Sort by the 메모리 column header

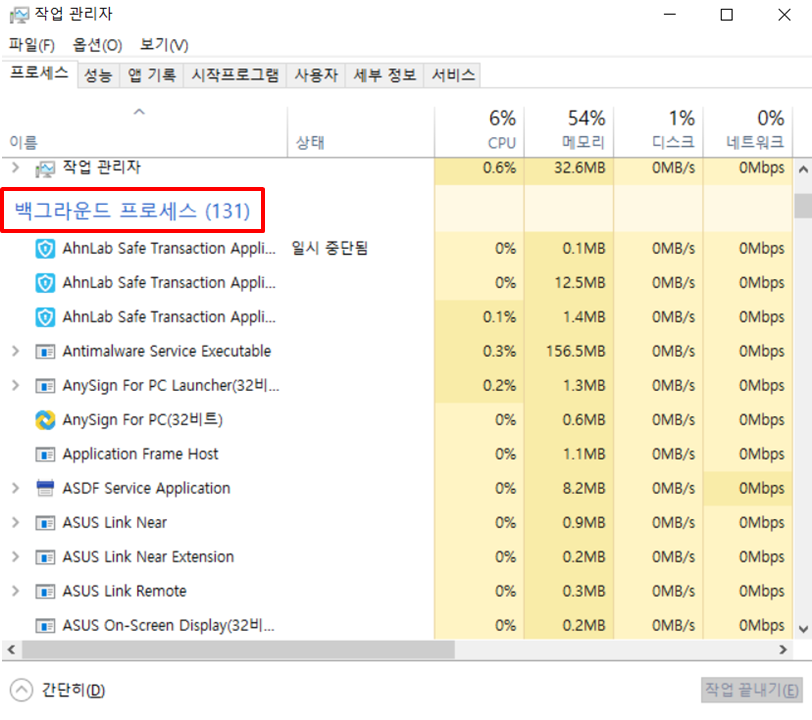[x=569, y=132]
